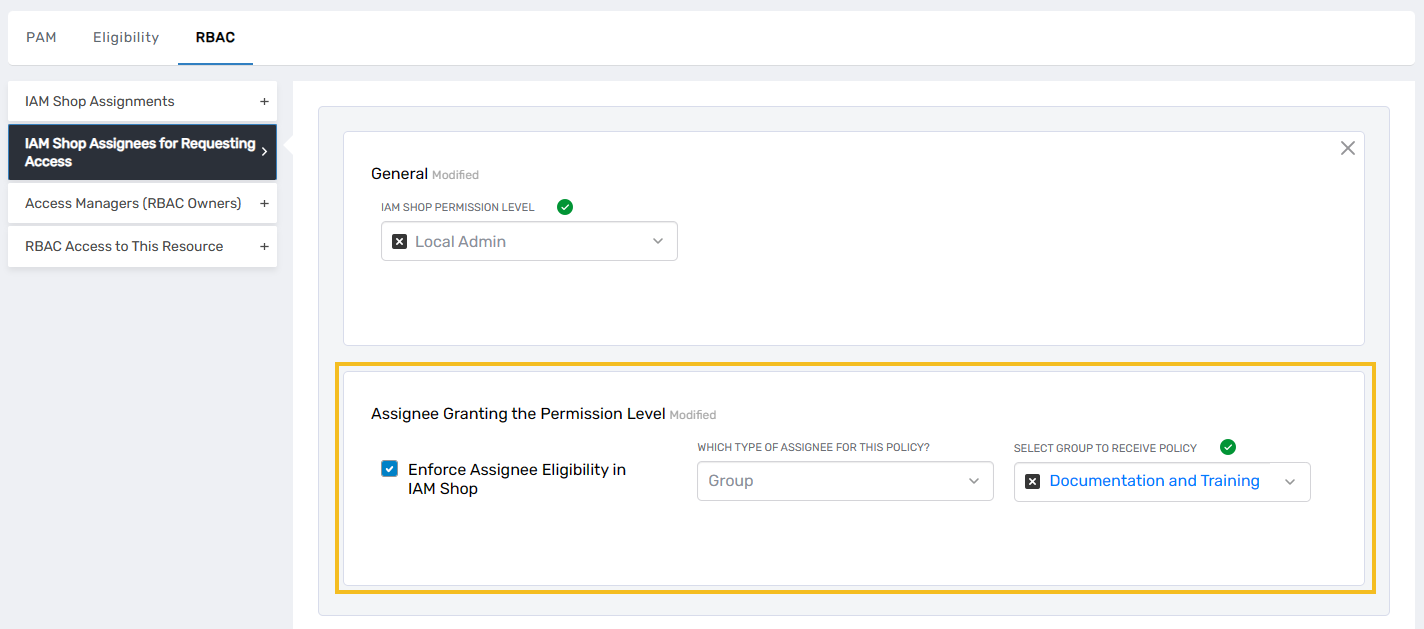This screenshot has width=1424, height=629.
Task: Open Access Managers (RBAC Owners) section
Action: click(133, 204)
